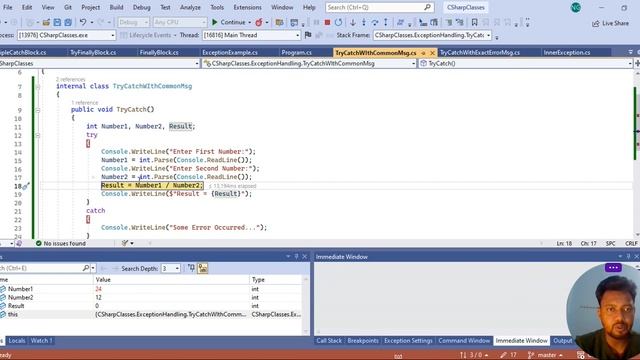The image size is (640, 360).
Task: Toggle bookmark icon in toolbar
Action: pyautogui.click(x=474, y=22)
